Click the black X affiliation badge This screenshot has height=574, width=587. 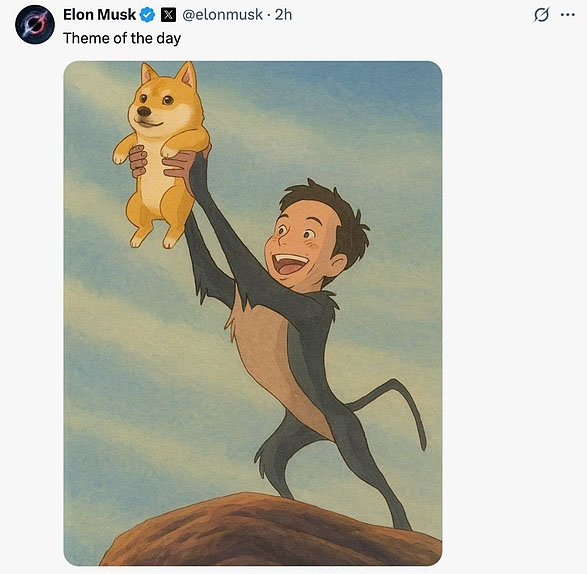[x=168, y=15]
